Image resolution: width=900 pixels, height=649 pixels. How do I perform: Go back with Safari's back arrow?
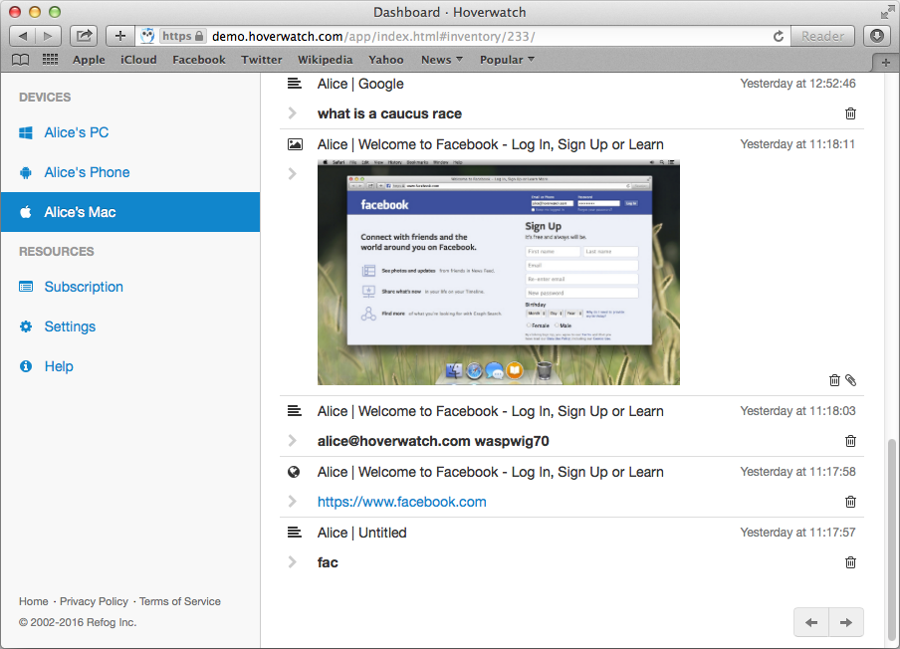(x=23, y=36)
